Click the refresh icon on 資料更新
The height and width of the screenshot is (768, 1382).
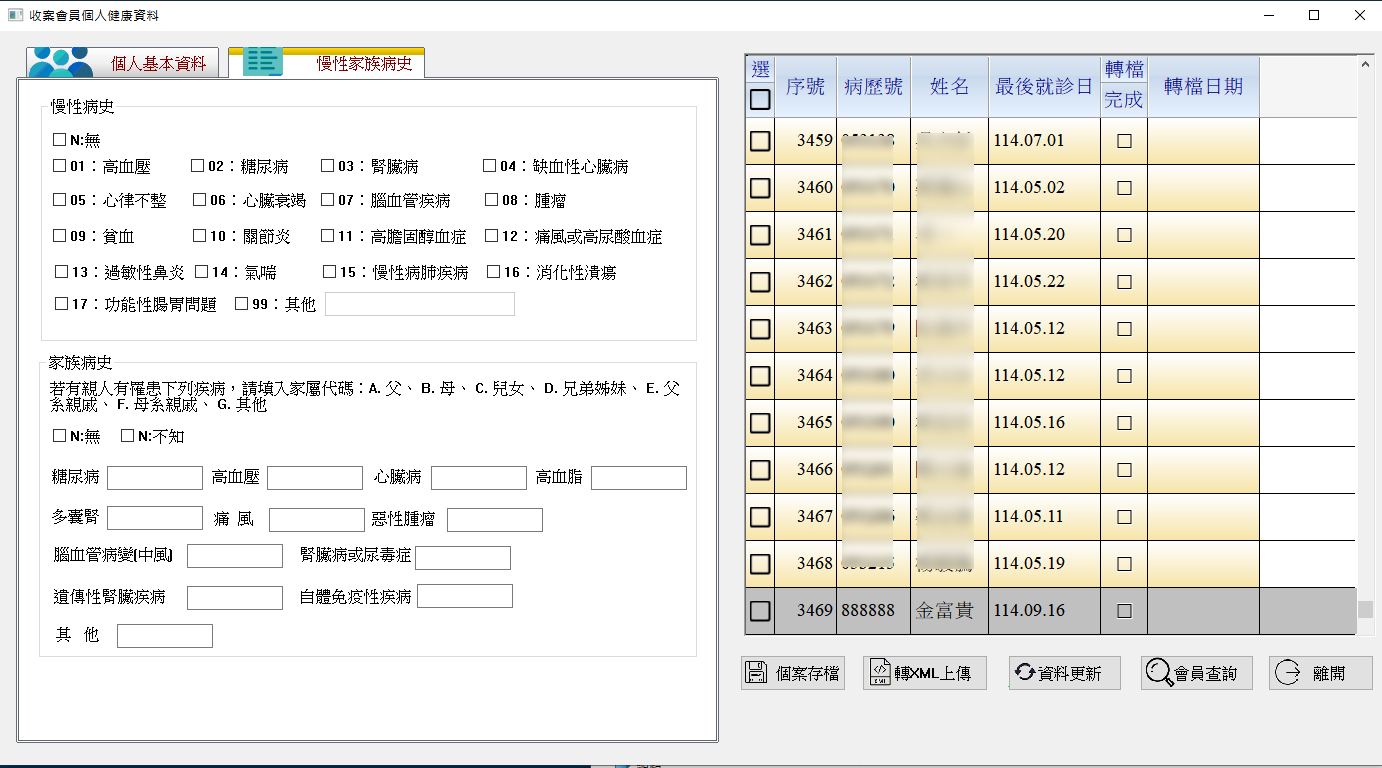1024,673
